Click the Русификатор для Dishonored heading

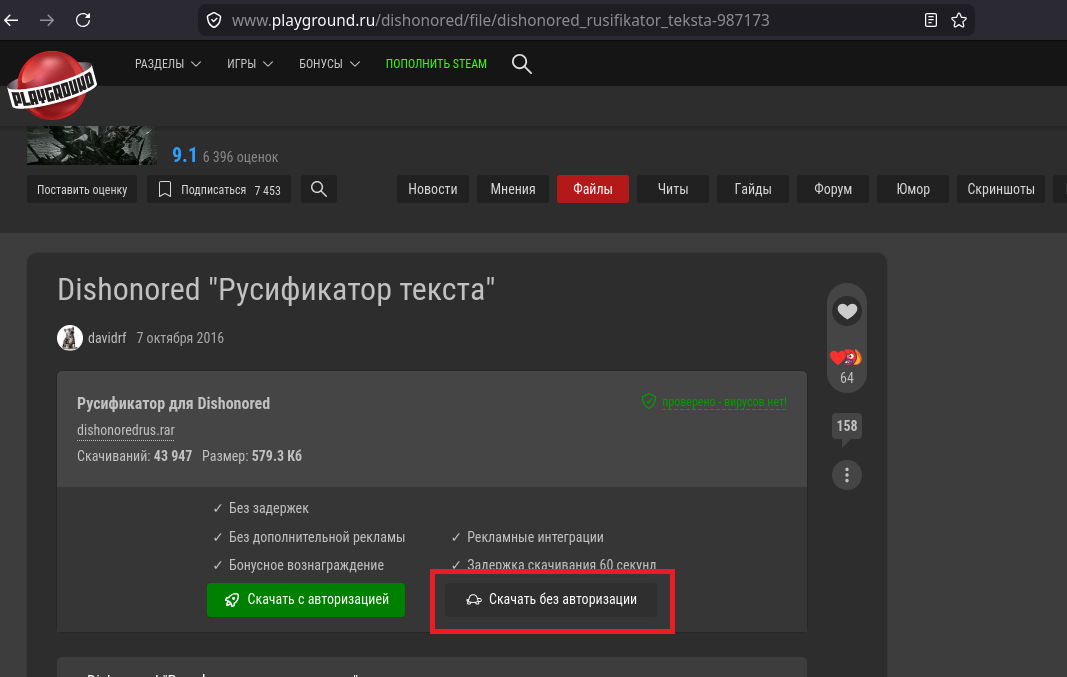(x=174, y=403)
